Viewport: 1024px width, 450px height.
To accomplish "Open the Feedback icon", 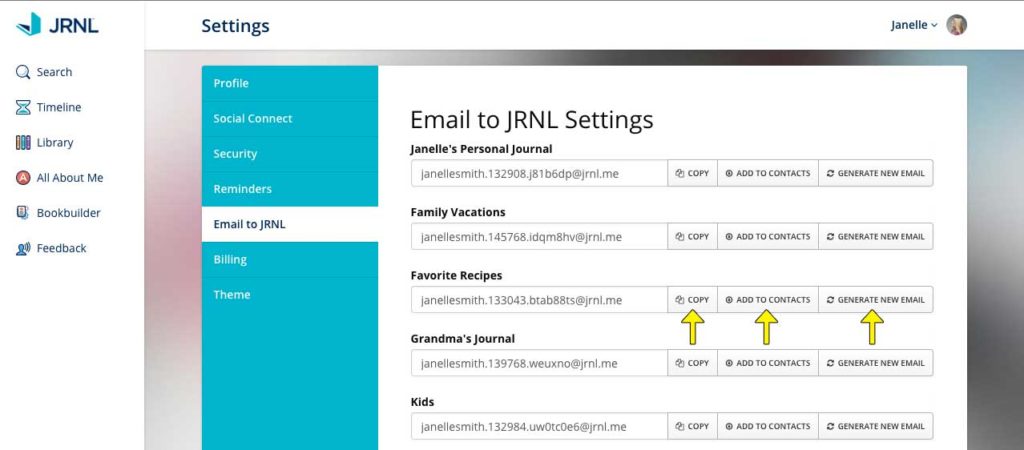I will 23,248.
